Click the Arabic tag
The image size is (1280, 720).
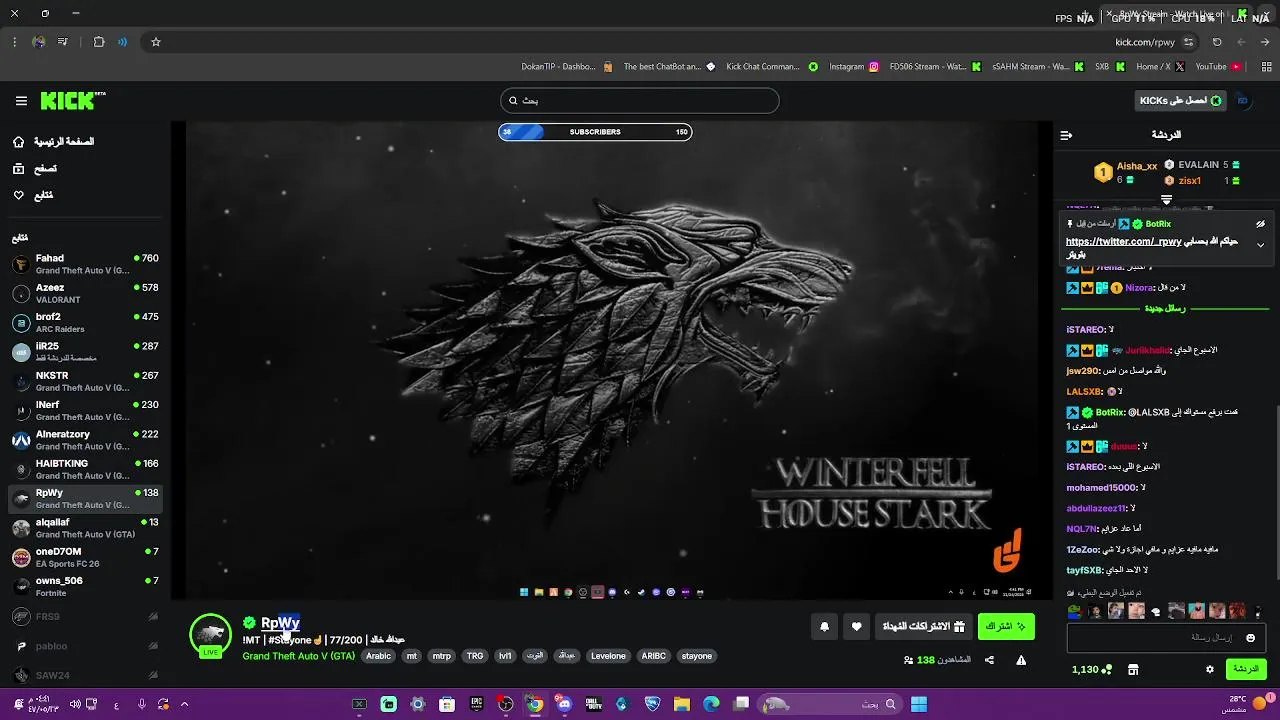point(378,656)
